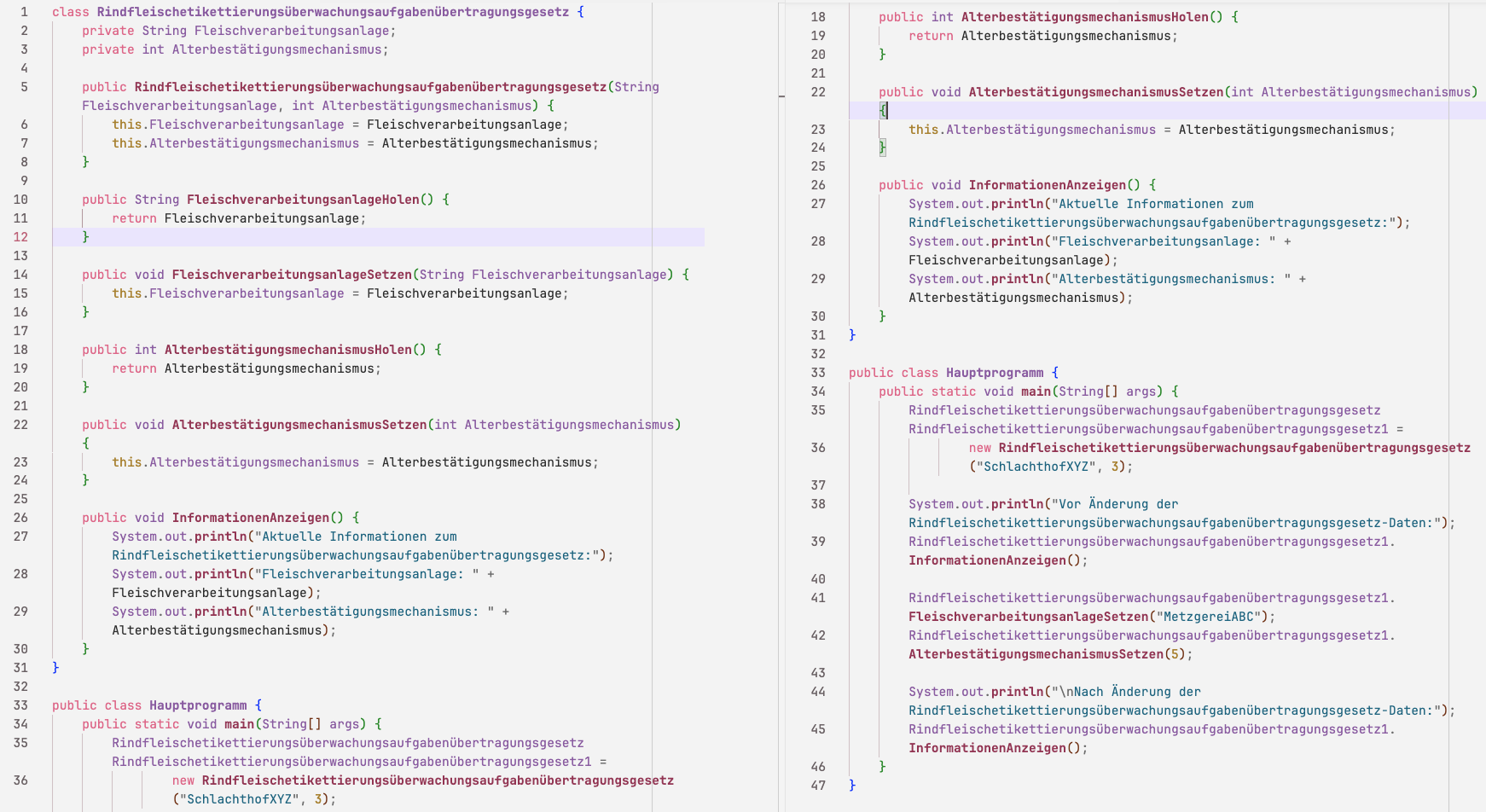Click line number 47 in the right pane
The height and width of the screenshot is (812, 1486).
817,786
